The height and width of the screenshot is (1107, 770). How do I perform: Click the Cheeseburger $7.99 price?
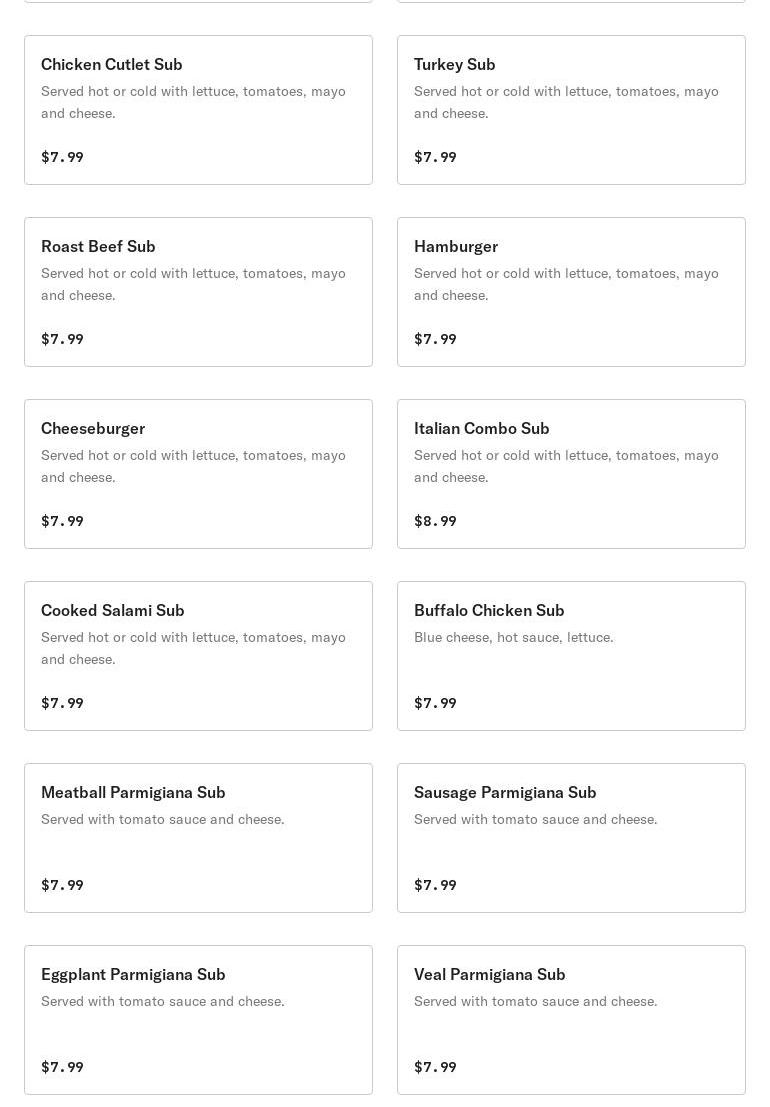point(62,521)
